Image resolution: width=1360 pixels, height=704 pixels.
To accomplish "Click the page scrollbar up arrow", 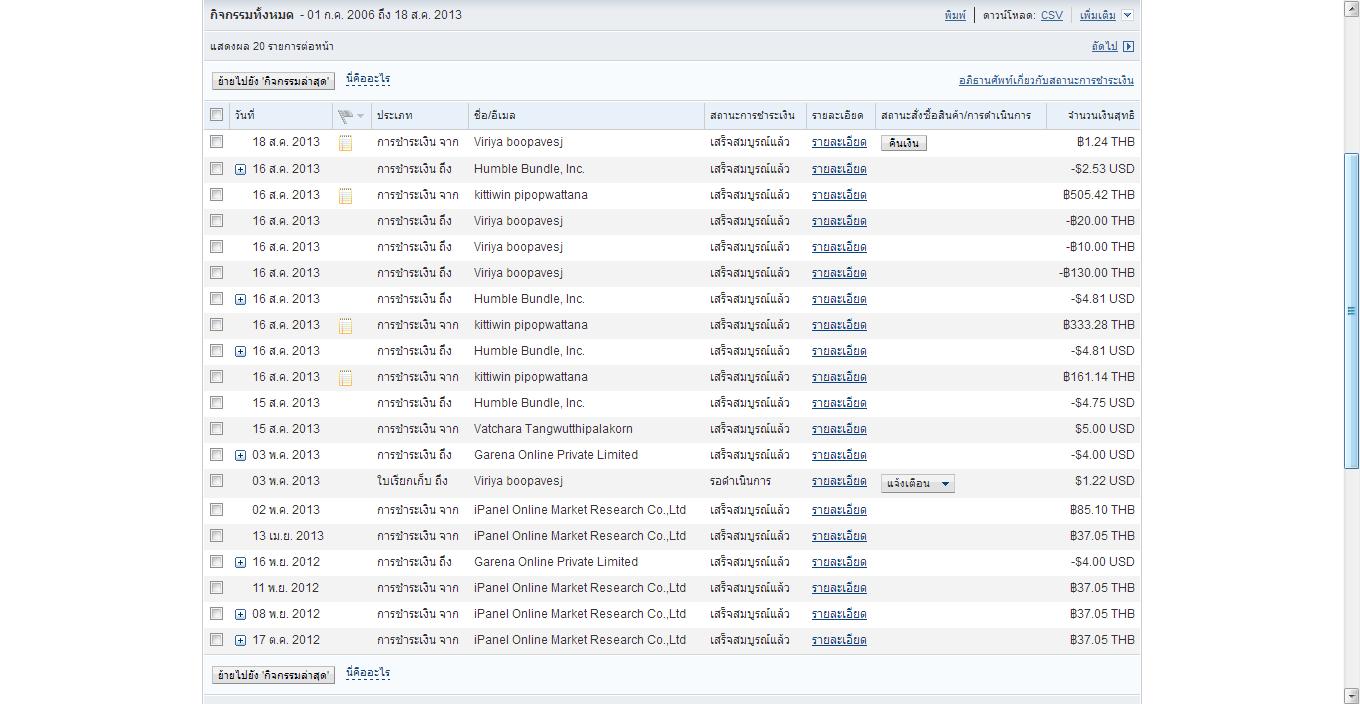I will point(1351,8).
